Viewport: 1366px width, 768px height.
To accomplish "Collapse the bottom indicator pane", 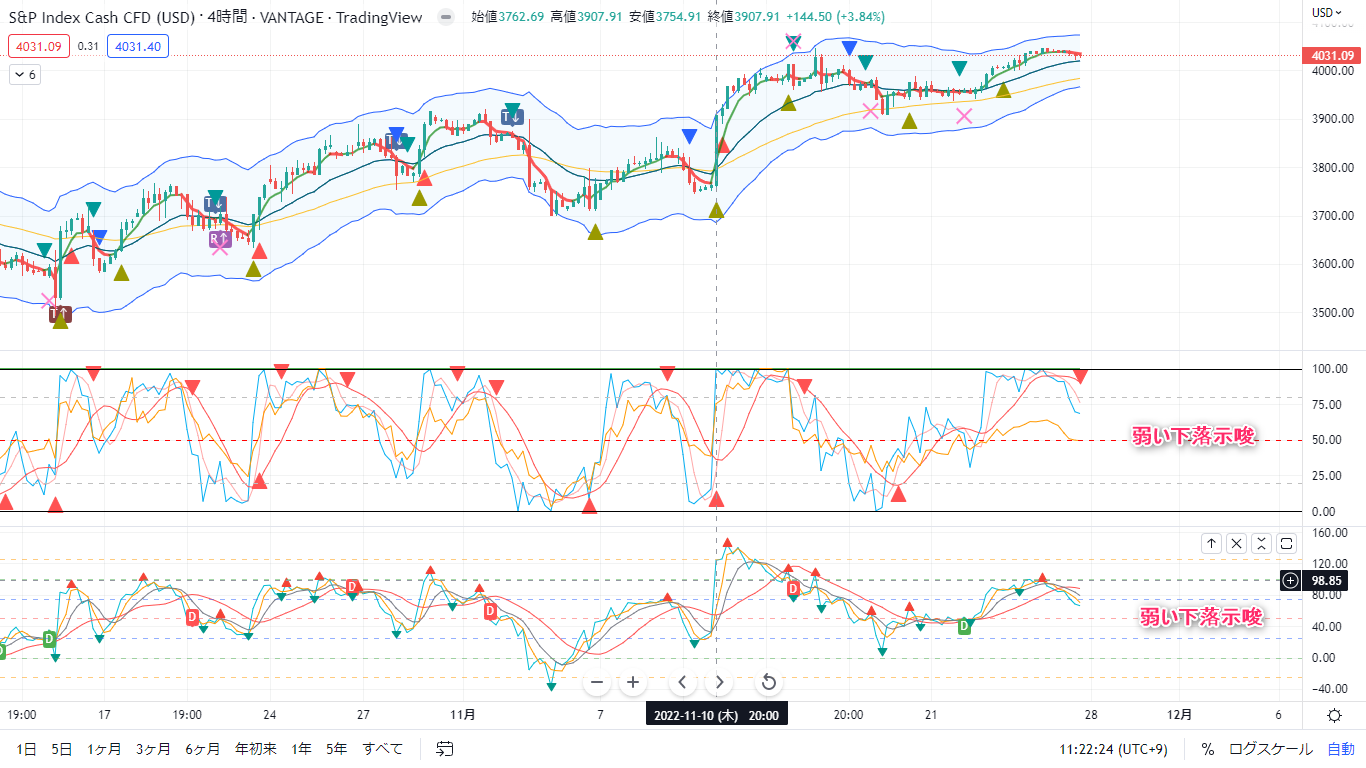I will (x=1262, y=543).
